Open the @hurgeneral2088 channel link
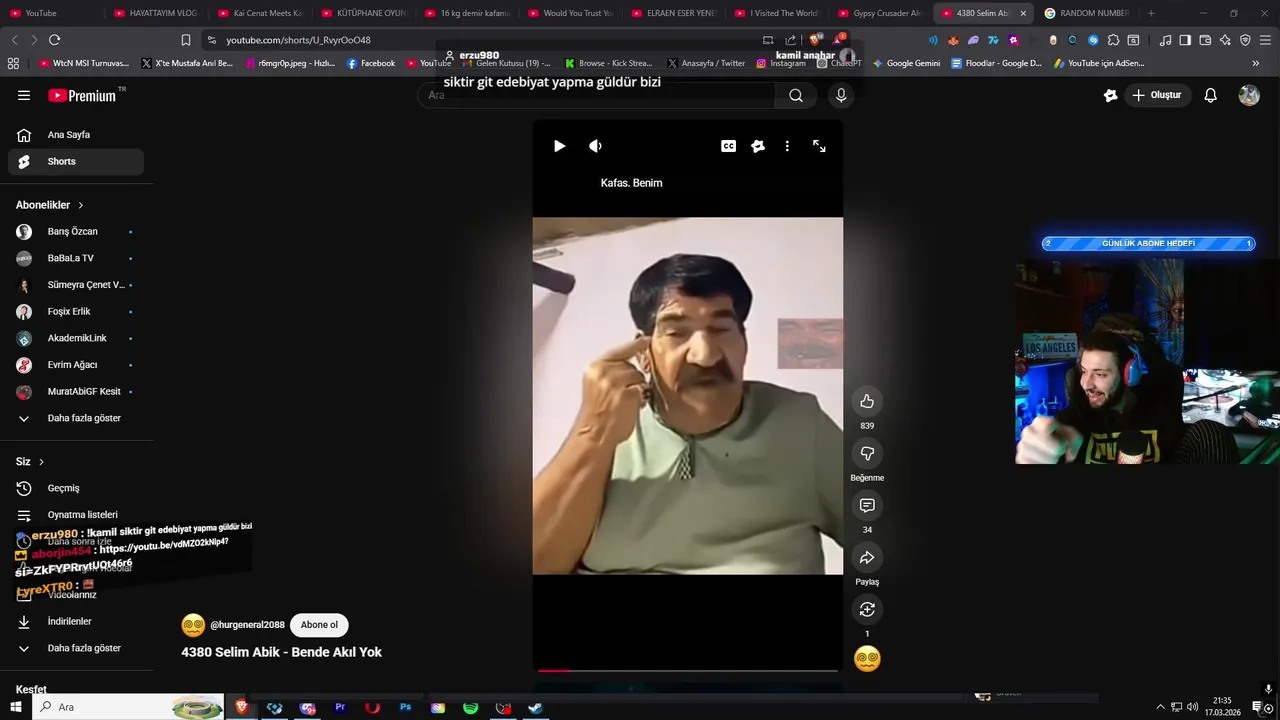This screenshot has width=1280, height=720. (x=247, y=625)
